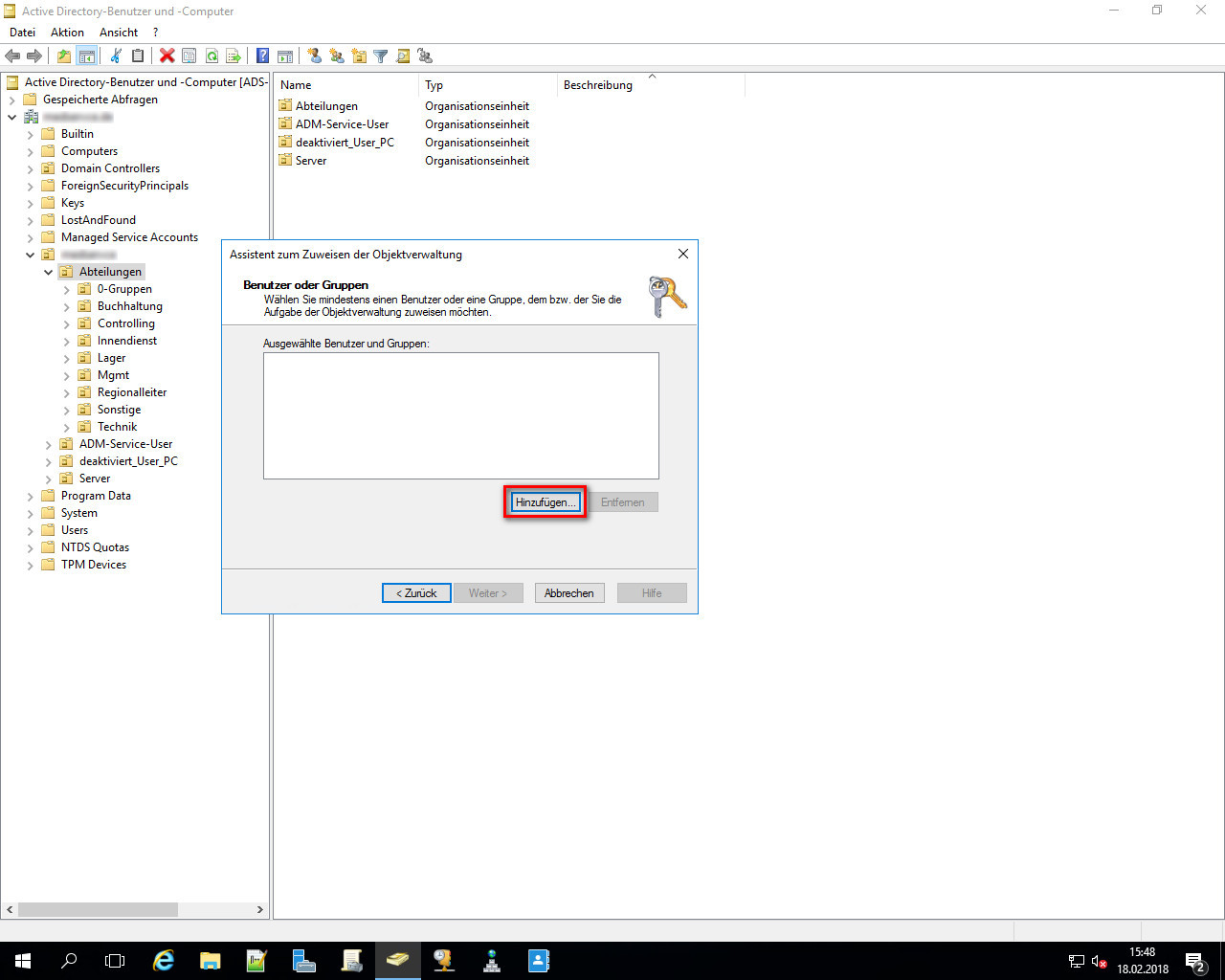Click the tree pane horizontal scrollbar

(98, 909)
